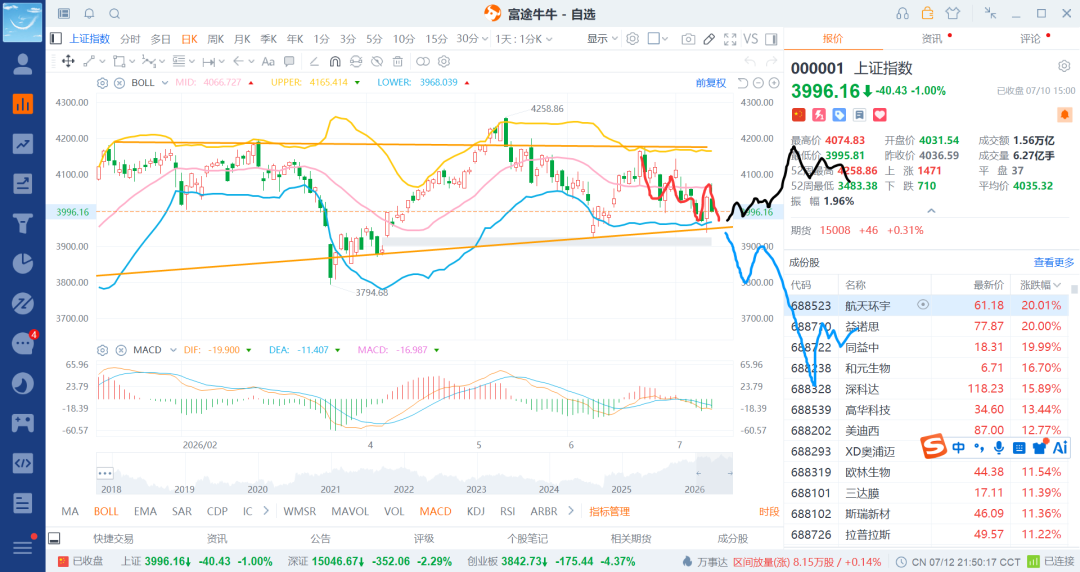This screenshot has width=1080, height=572.
Task: Toggle the left panel layout icon
Action: 56,39
